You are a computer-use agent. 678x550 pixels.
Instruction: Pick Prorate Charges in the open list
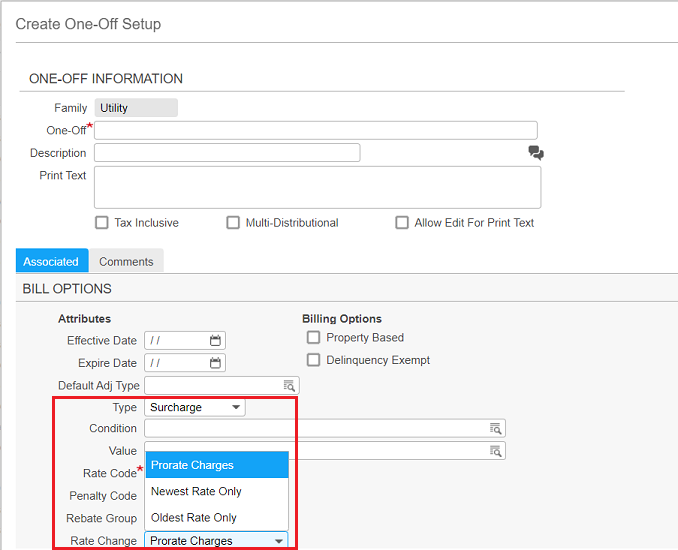(193, 465)
